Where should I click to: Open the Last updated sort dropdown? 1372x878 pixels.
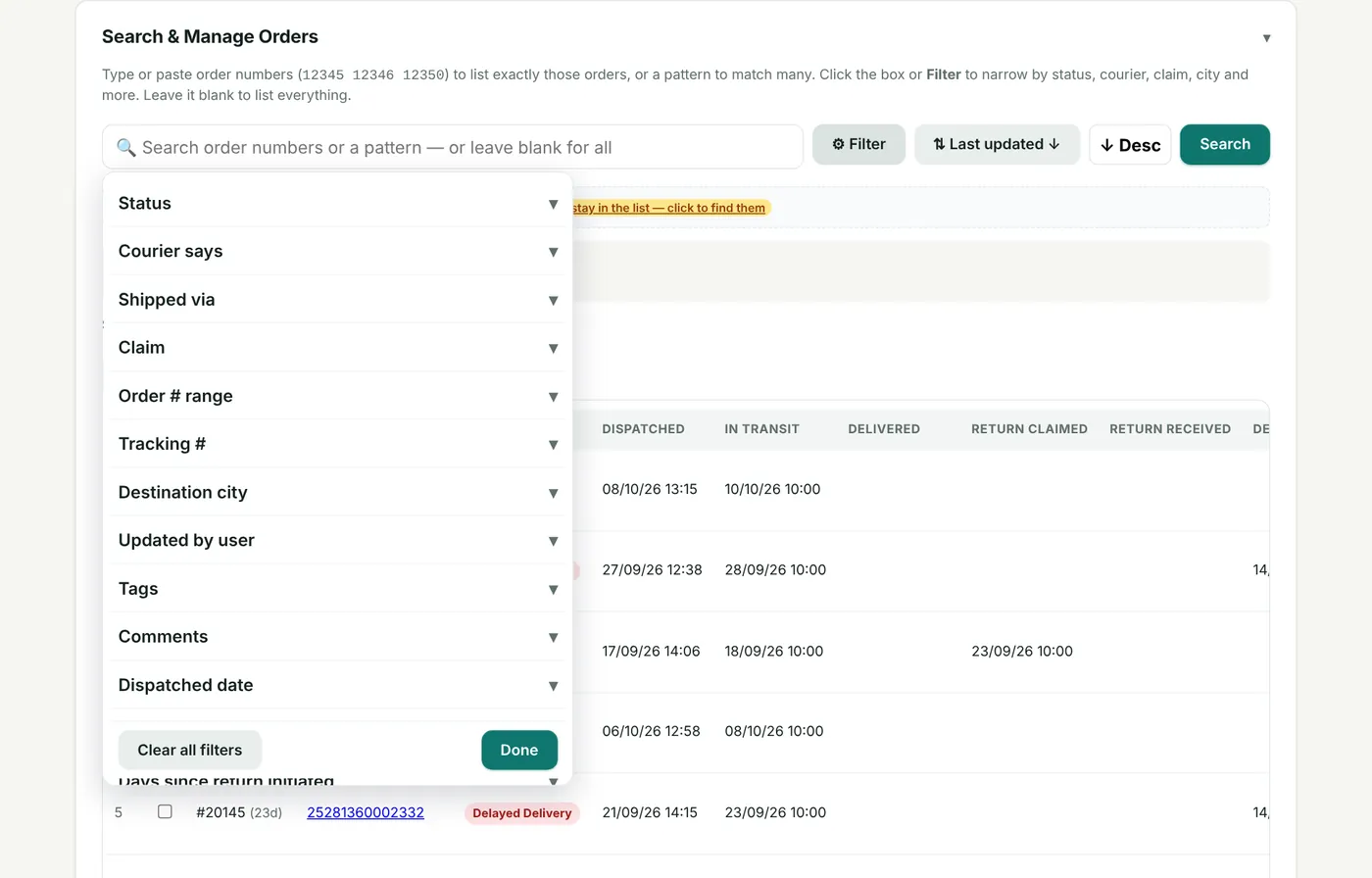coord(997,144)
